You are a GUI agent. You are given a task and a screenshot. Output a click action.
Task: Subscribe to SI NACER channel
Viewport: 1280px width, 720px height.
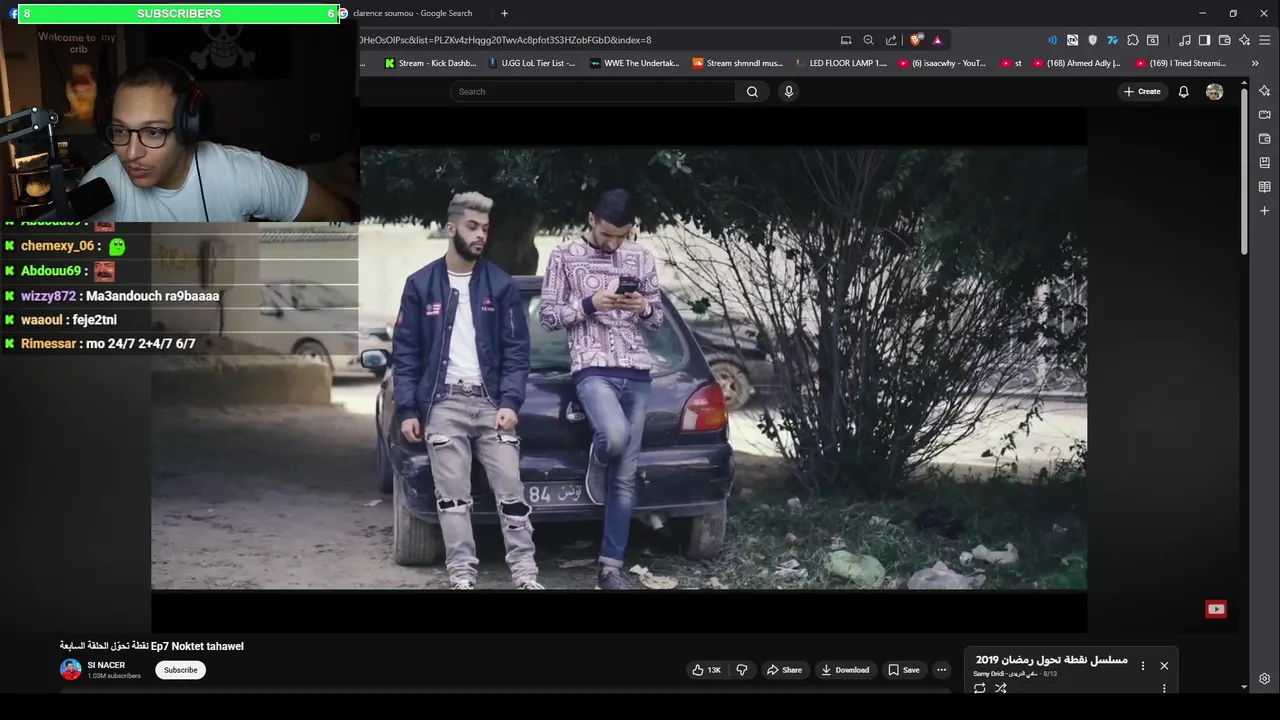pyautogui.click(x=180, y=670)
